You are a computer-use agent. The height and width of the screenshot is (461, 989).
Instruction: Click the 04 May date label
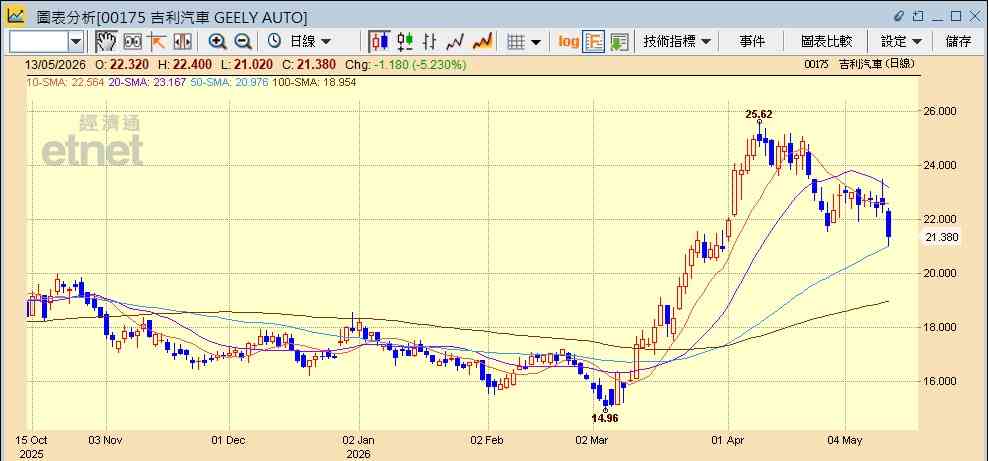(845, 440)
